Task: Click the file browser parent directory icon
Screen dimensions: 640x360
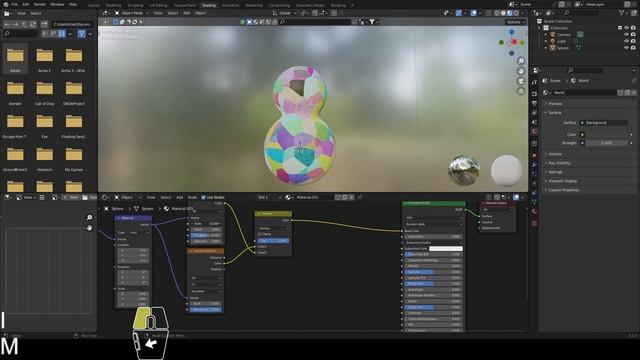Action: [24, 24]
